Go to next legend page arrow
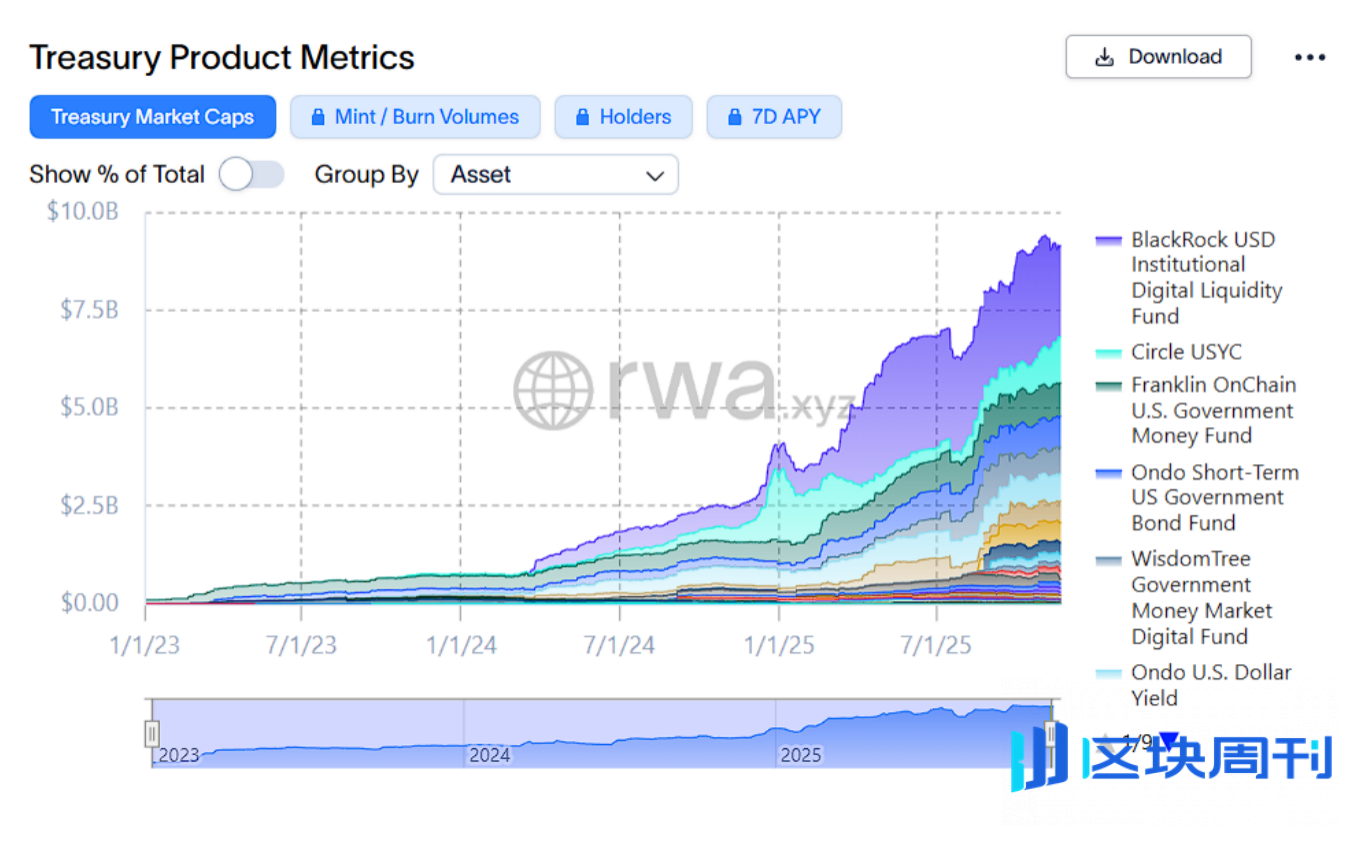Screen dimensions: 1362x842 (1168, 741)
